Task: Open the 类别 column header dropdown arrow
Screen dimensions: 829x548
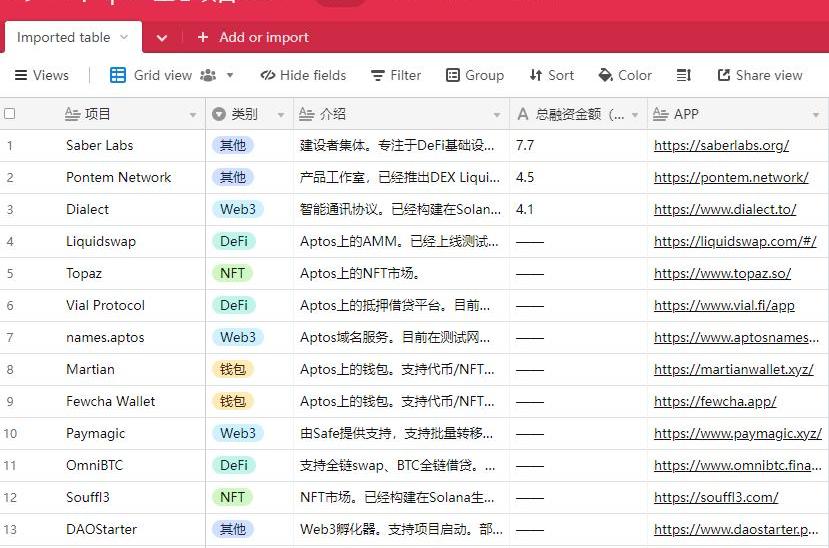Action: coord(280,115)
